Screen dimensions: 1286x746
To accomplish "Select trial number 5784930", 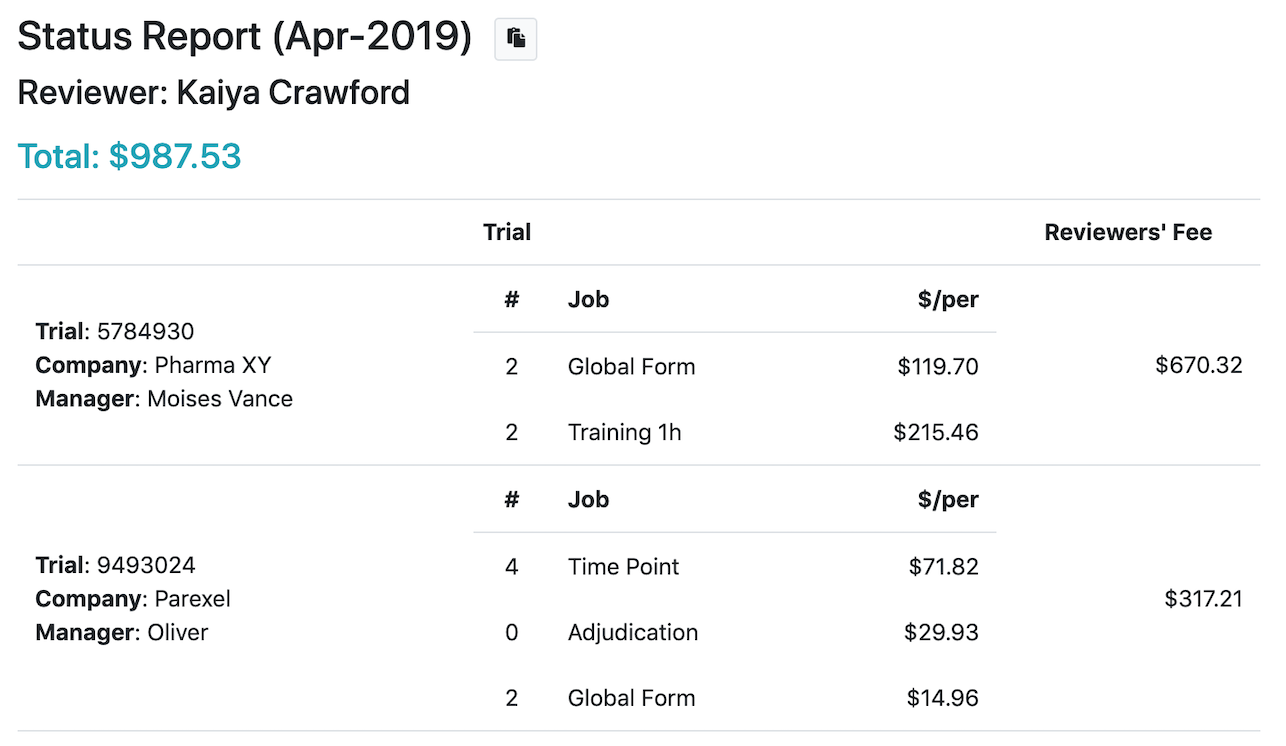I will coord(145,331).
